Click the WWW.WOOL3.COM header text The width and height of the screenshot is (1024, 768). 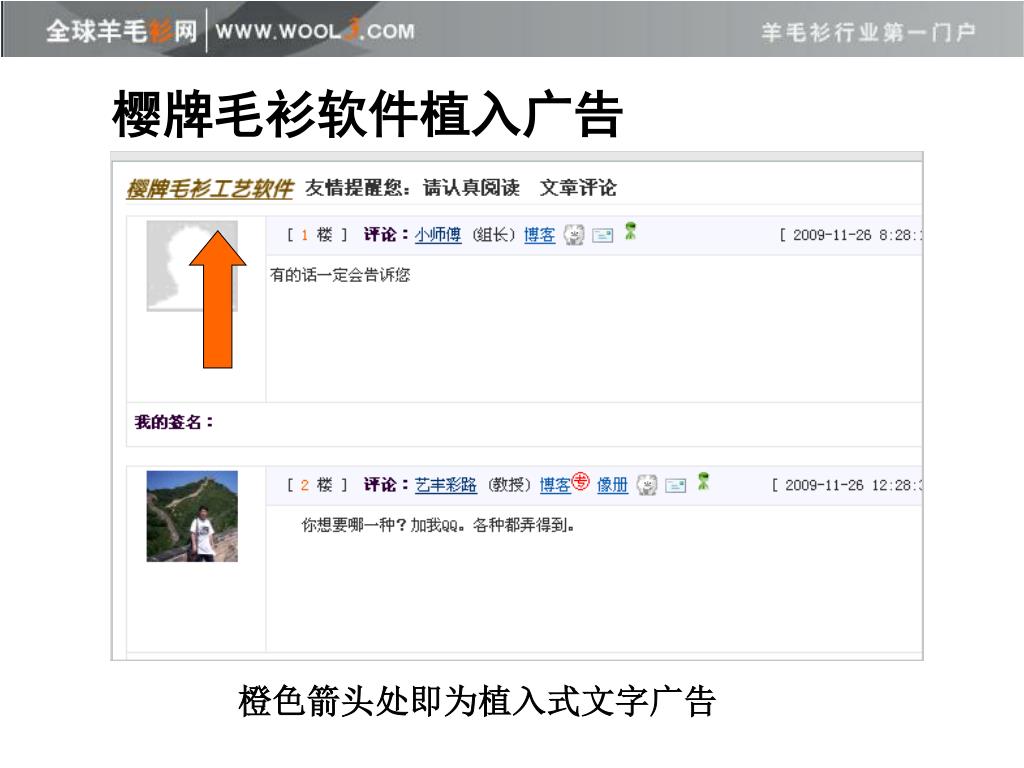(x=315, y=31)
